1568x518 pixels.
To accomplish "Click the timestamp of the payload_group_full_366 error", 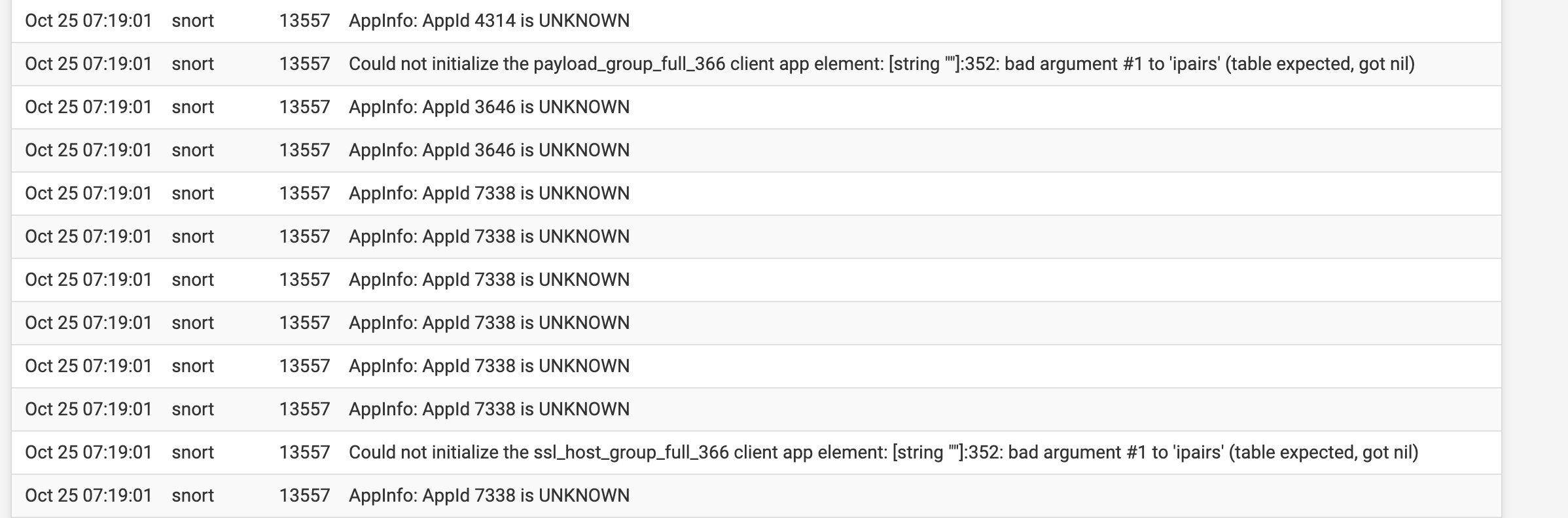I will coord(88,64).
